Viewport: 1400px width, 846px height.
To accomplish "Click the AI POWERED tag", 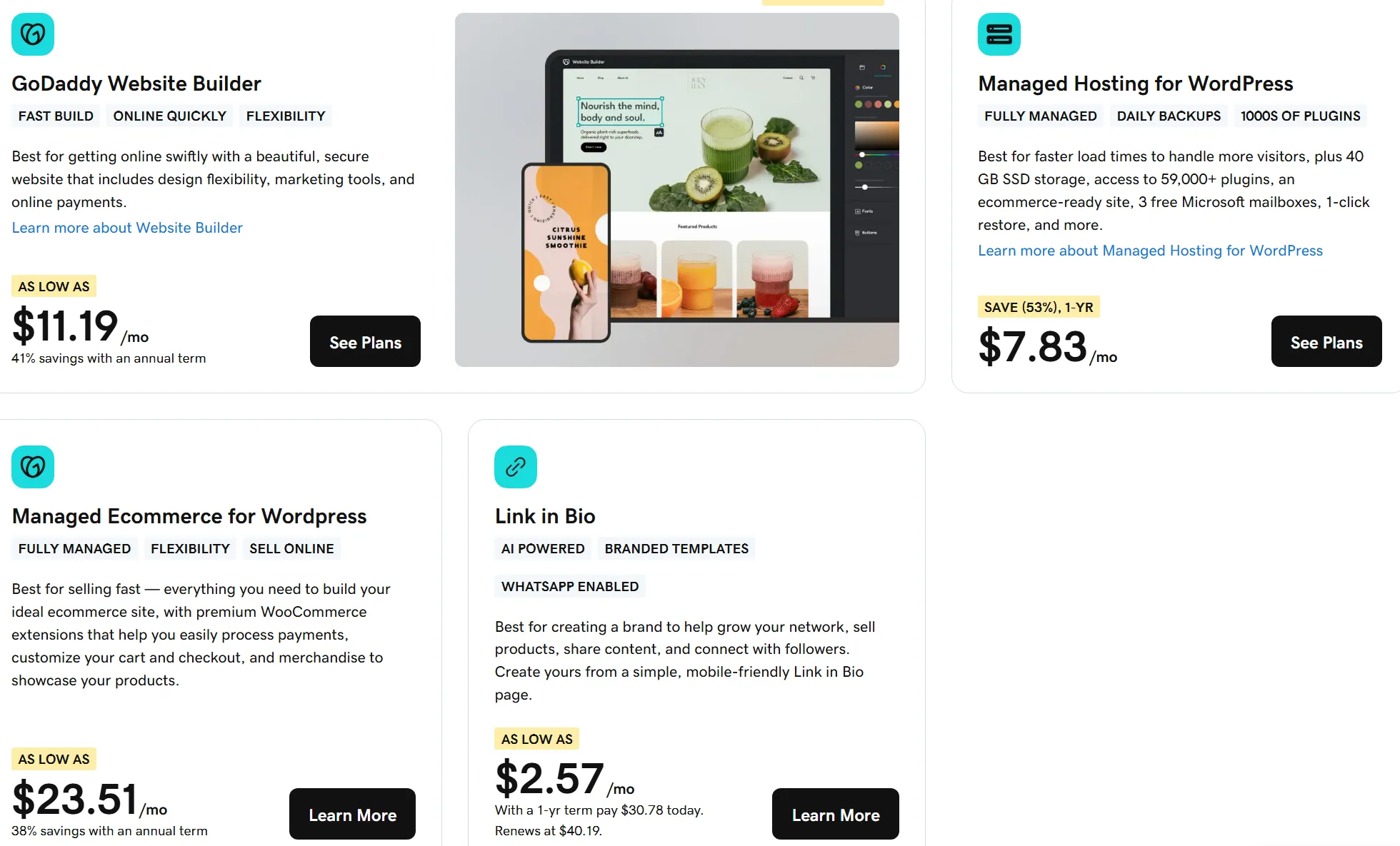I will tap(543, 548).
